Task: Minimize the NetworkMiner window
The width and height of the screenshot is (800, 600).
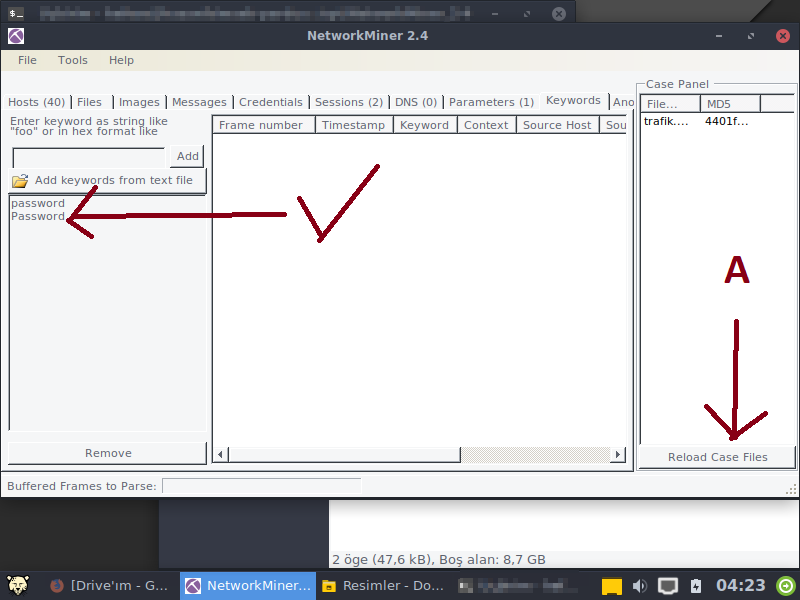Action: click(x=719, y=36)
